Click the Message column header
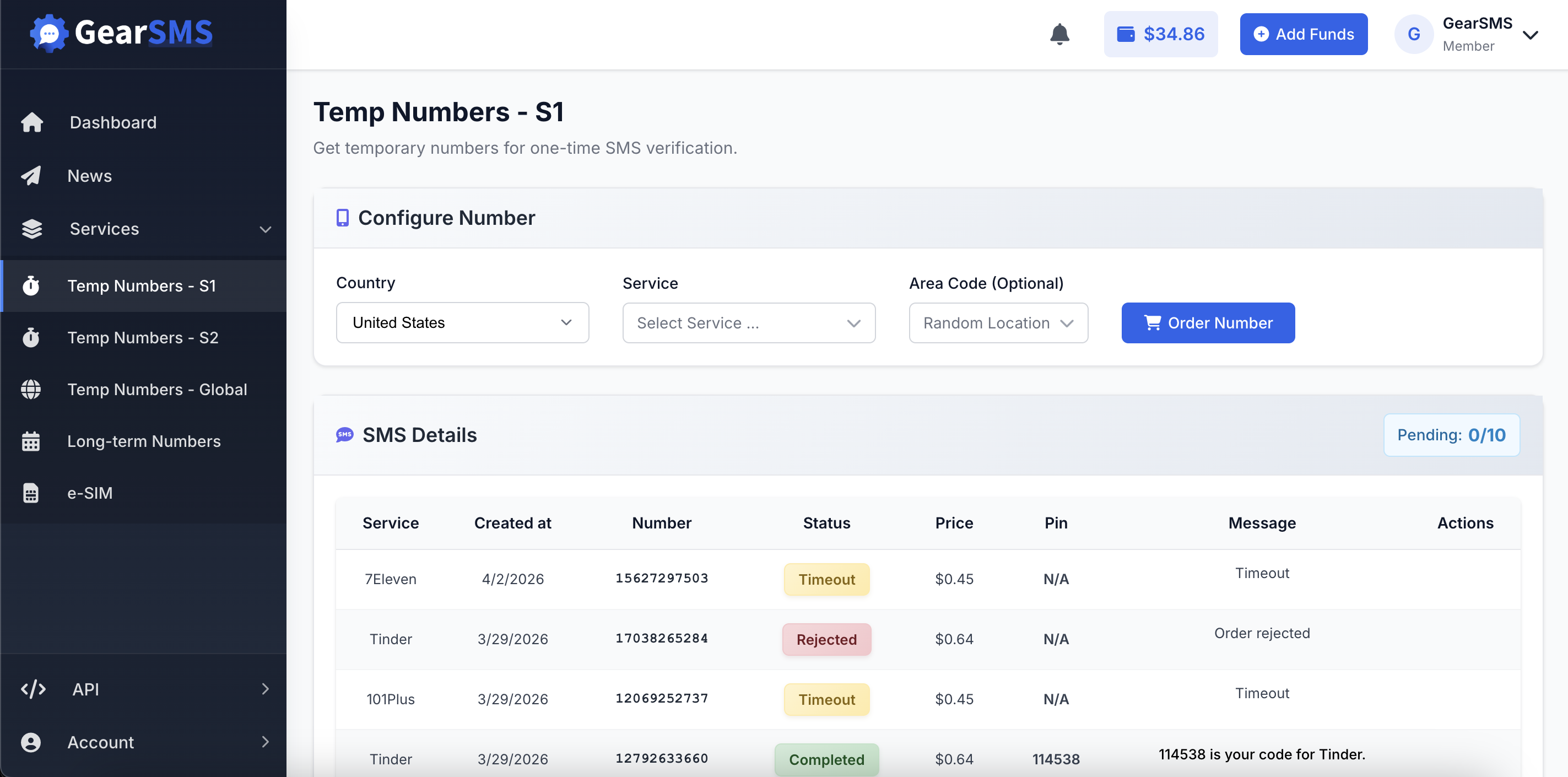The height and width of the screenshot is (777, 1568). [1262, 523]
